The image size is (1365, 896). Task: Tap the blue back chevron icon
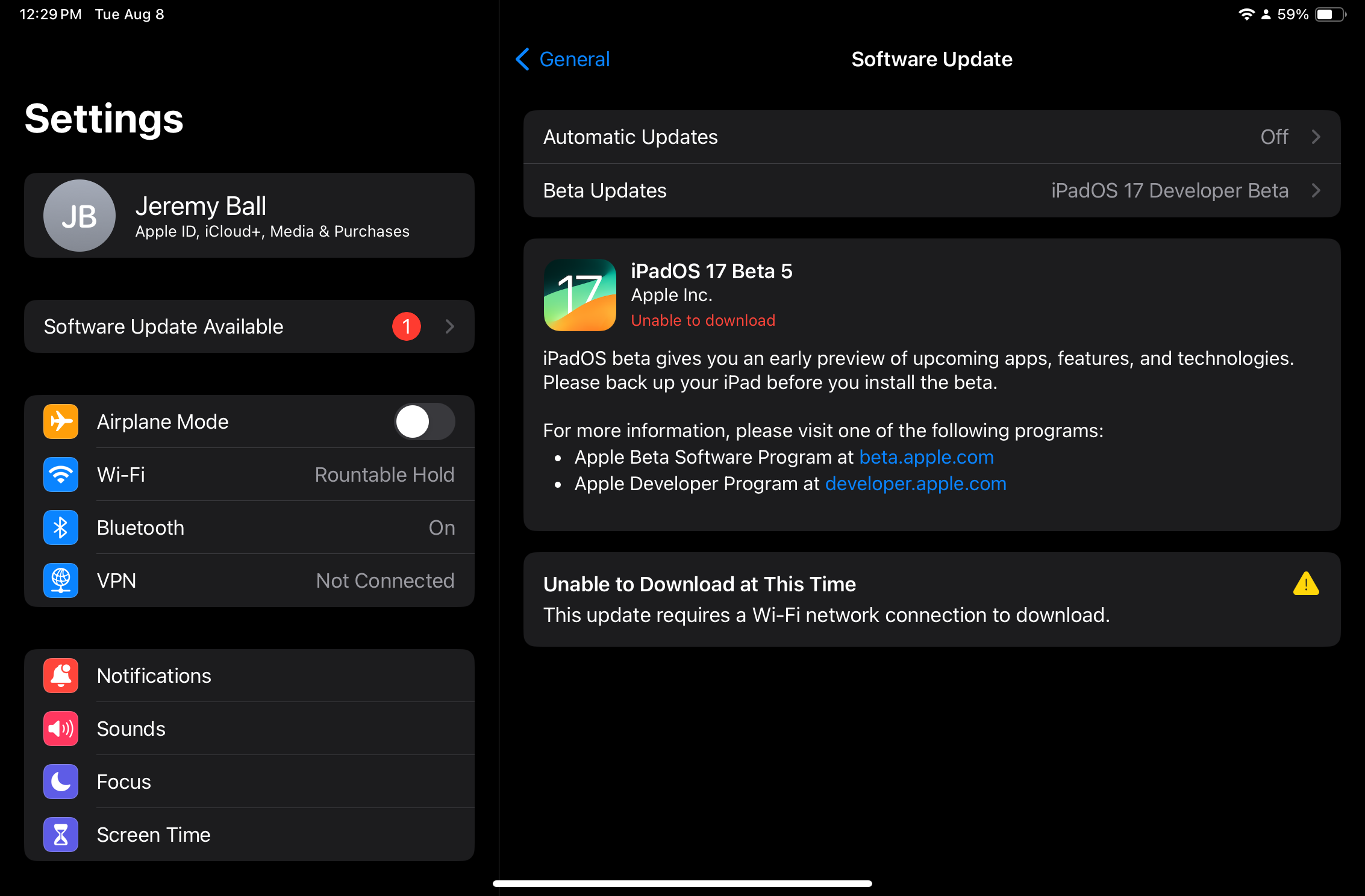click(522, 59)
